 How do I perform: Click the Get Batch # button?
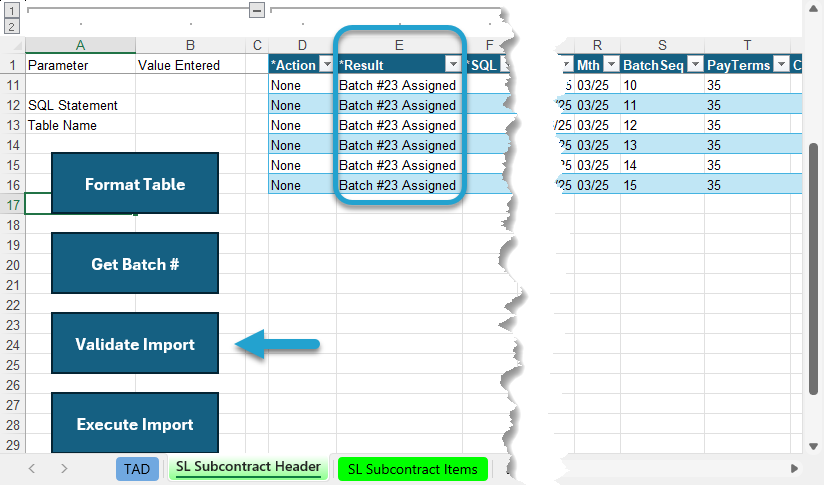[x=135, y=263]
